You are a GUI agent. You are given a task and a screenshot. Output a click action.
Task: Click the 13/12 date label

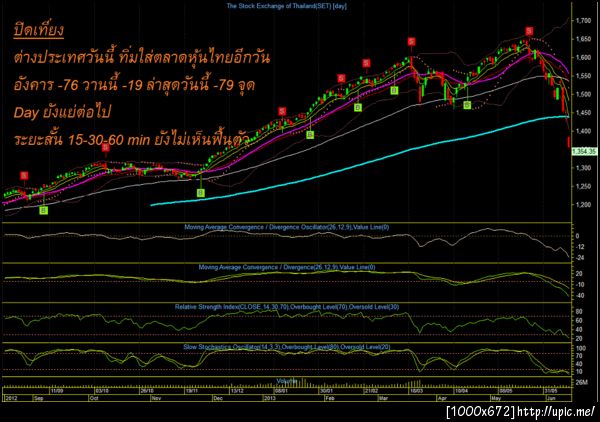237,391
